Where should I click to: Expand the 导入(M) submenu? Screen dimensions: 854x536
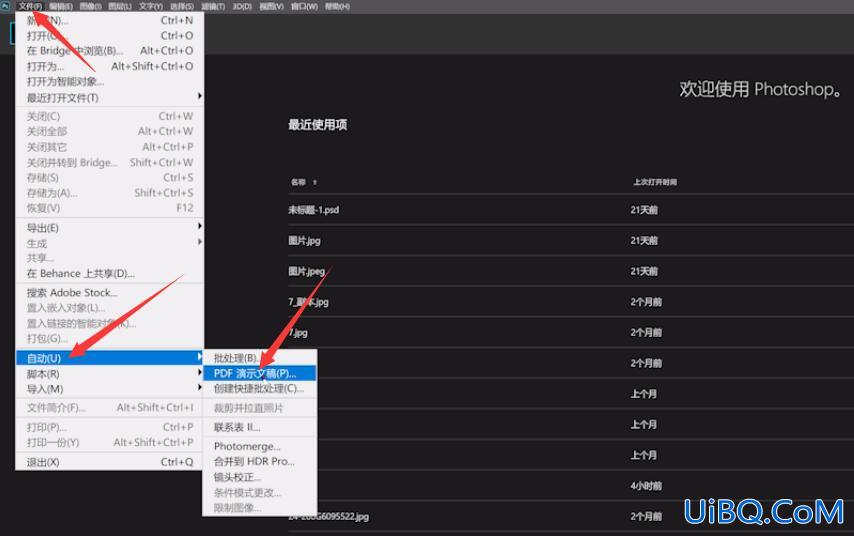click(x=109, y=389)
